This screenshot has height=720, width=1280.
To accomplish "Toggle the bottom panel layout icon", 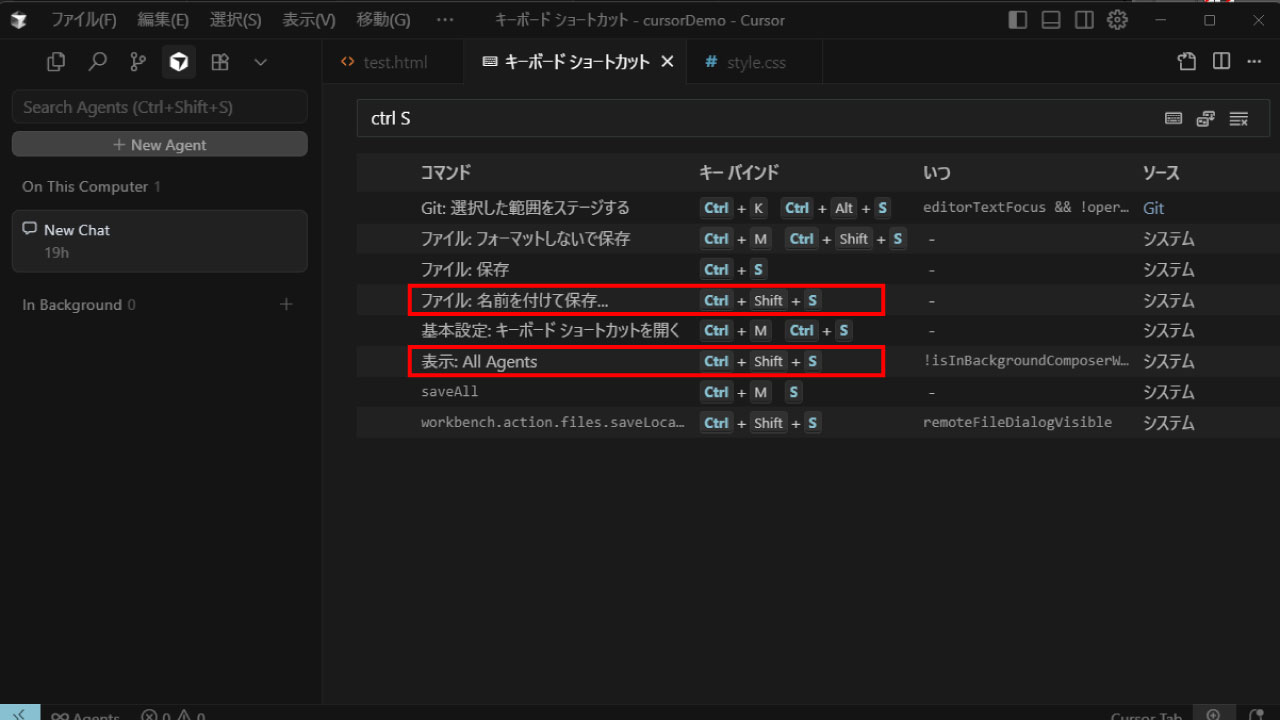I will pyautogui.click(x=1051, y=20).
